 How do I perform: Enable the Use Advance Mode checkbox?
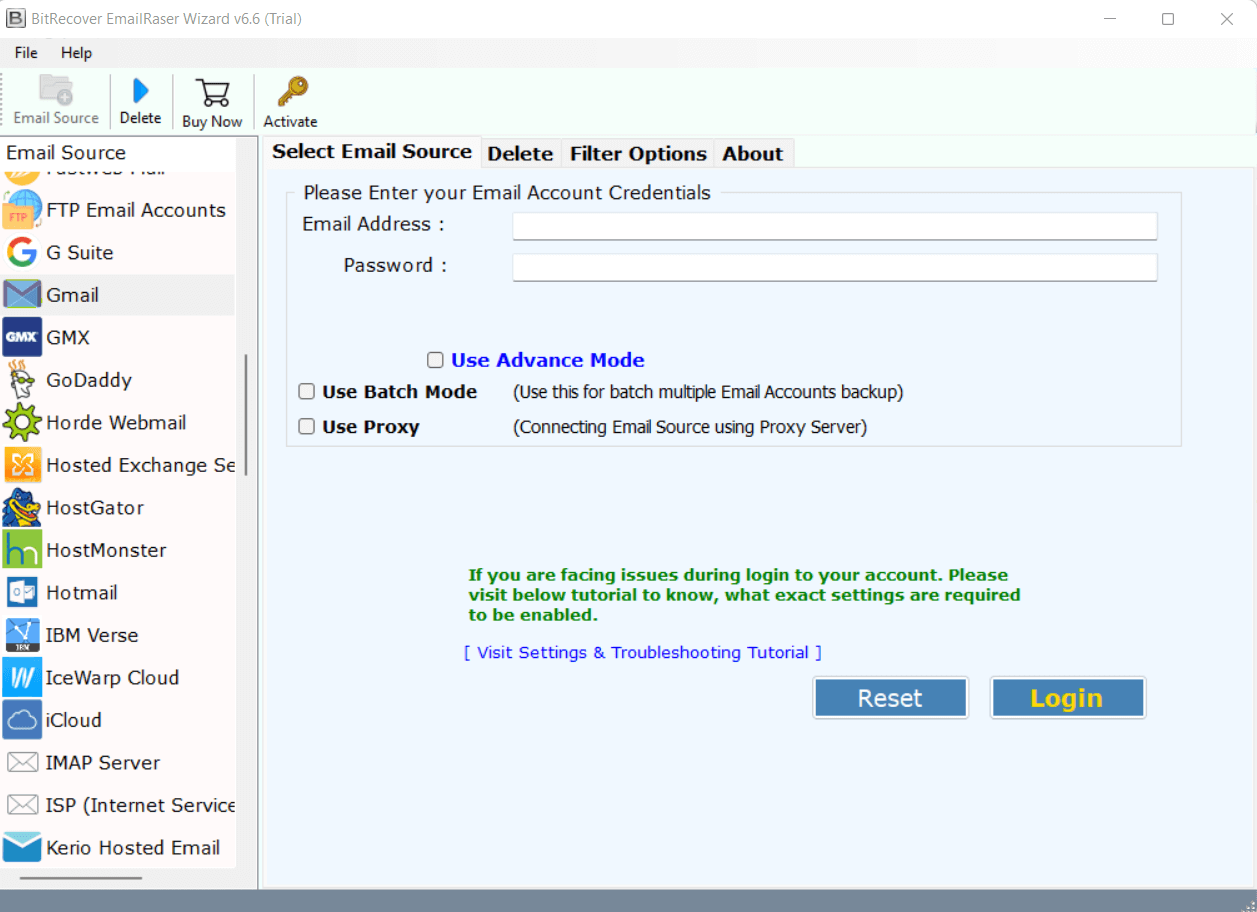coord(435,360)
